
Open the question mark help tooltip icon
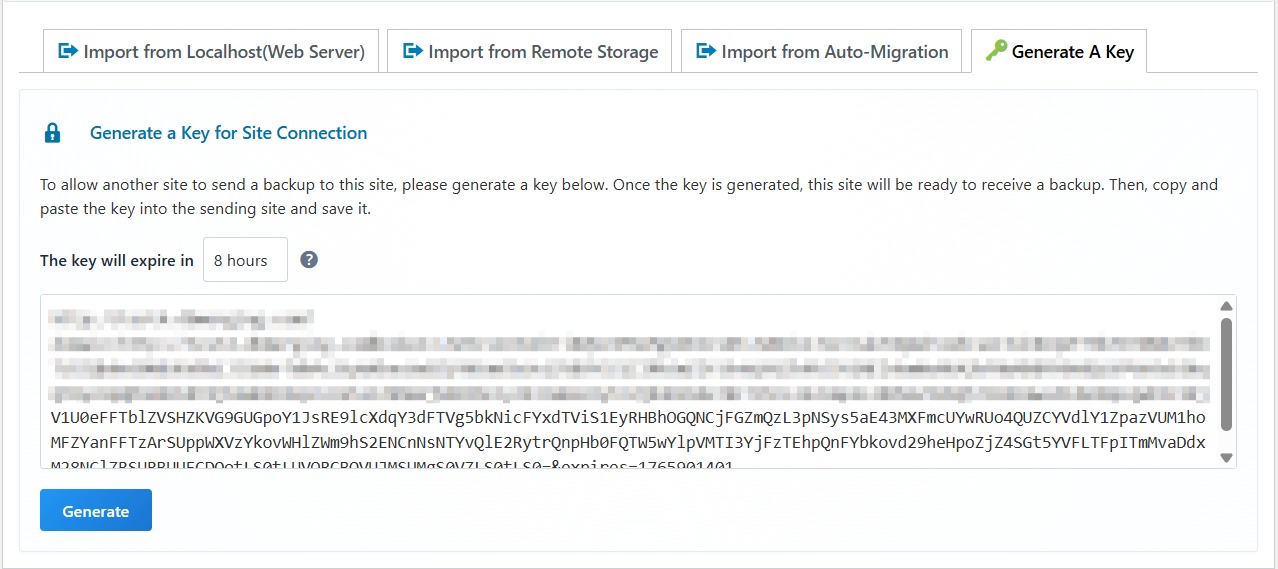[x=309, y=260]
